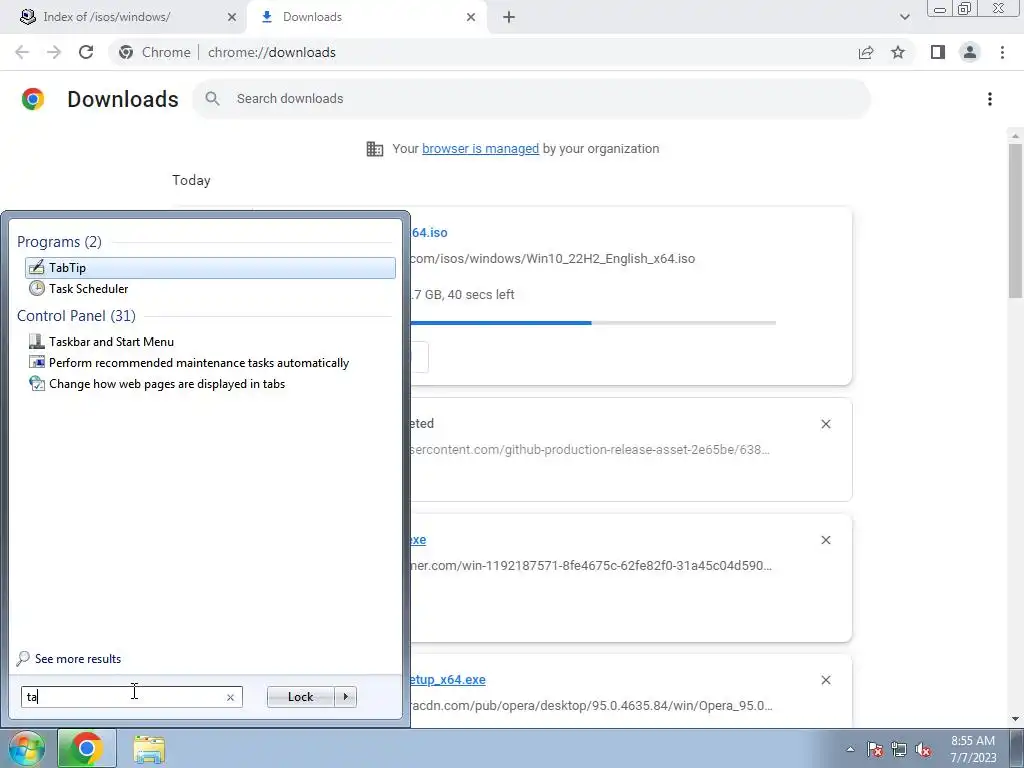1024x768 pixels.
Task: Open the browser is managed link
Action: coord(481,148)
